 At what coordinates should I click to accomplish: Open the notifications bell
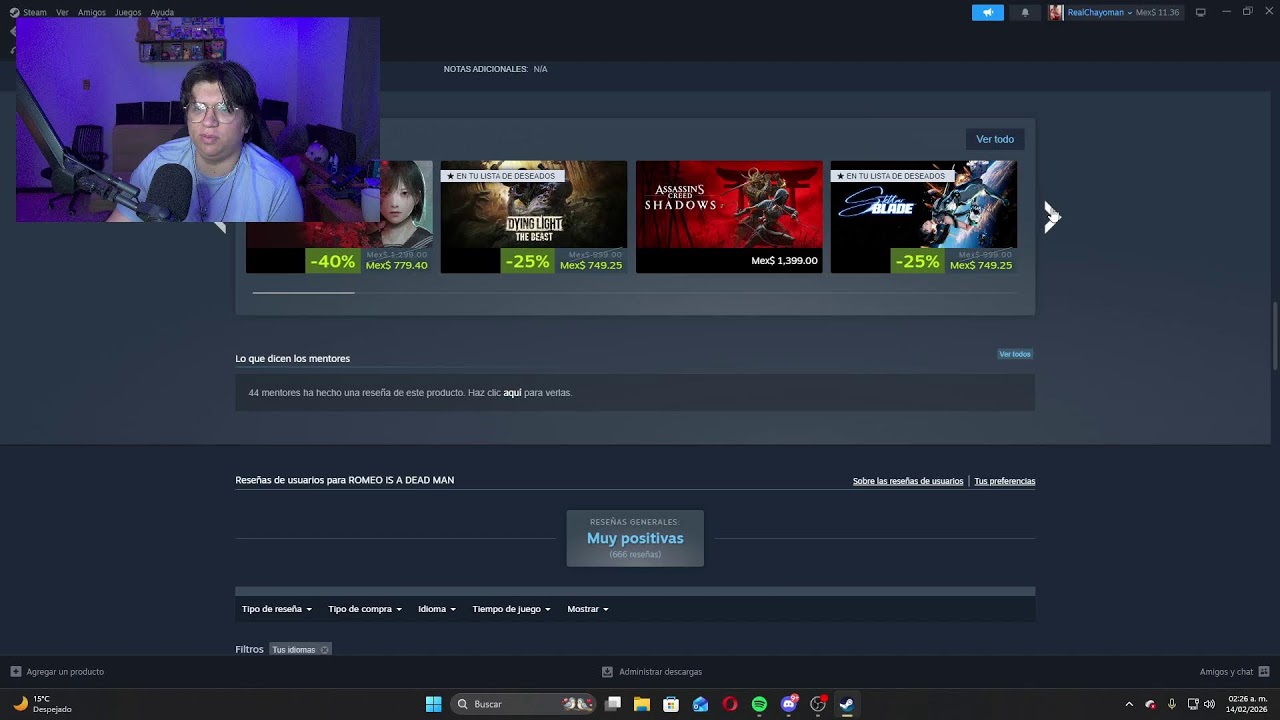[1025, 12]
